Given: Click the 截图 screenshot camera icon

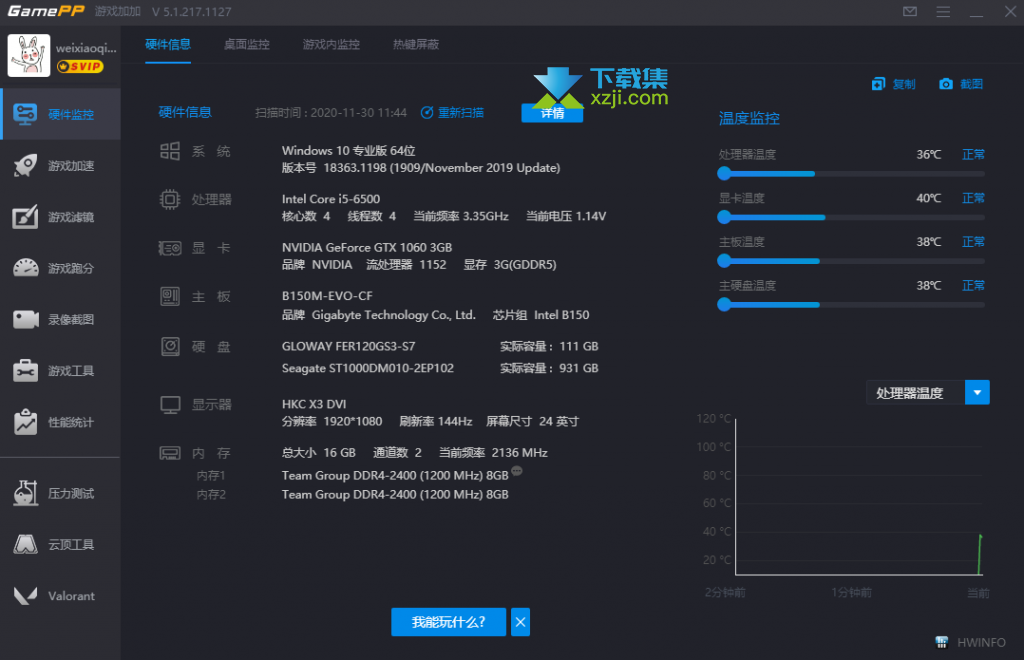Looking at the screenshot, I should tap(946, 84).
